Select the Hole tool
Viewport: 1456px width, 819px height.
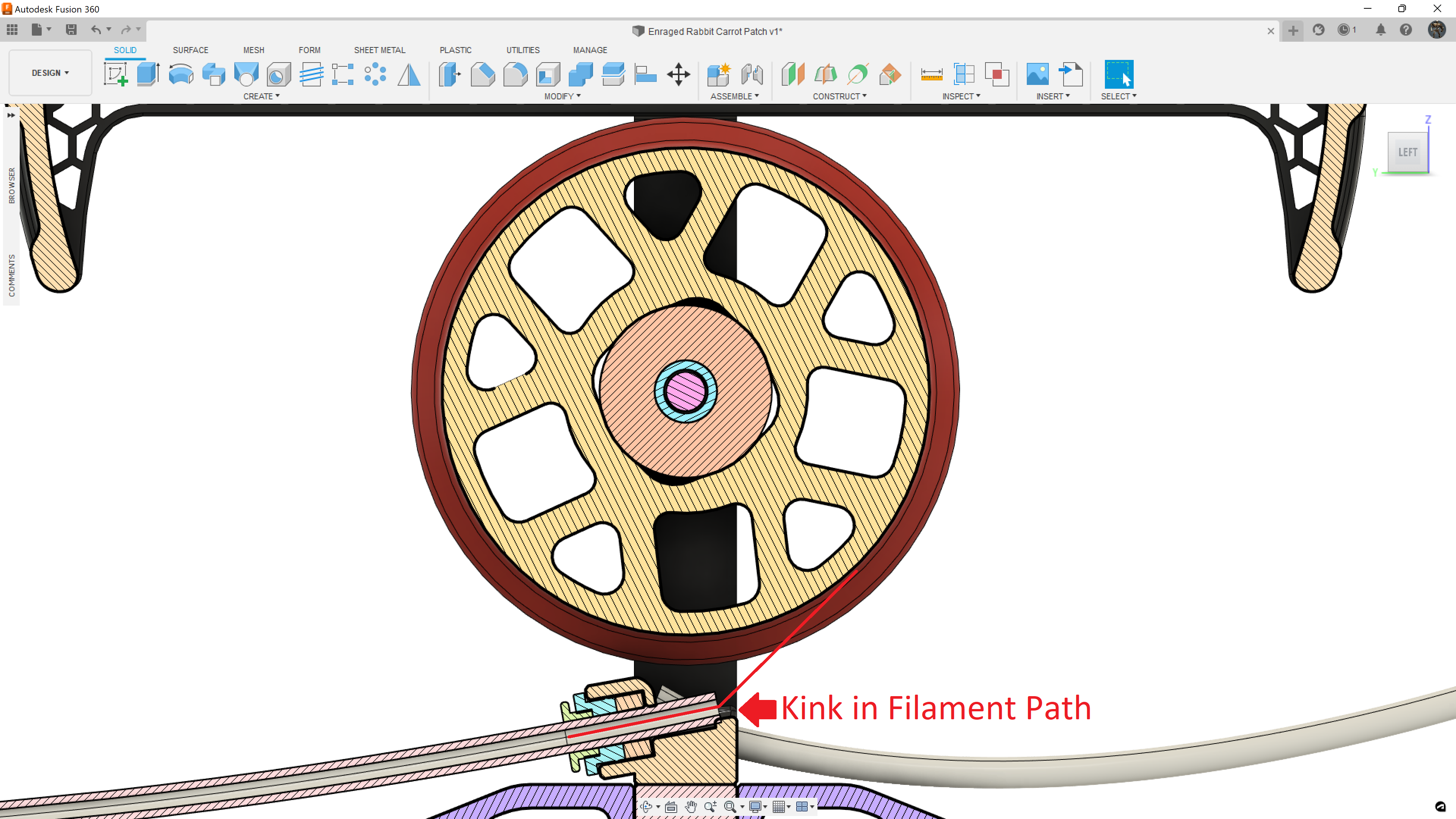click(x=279, y=74)
